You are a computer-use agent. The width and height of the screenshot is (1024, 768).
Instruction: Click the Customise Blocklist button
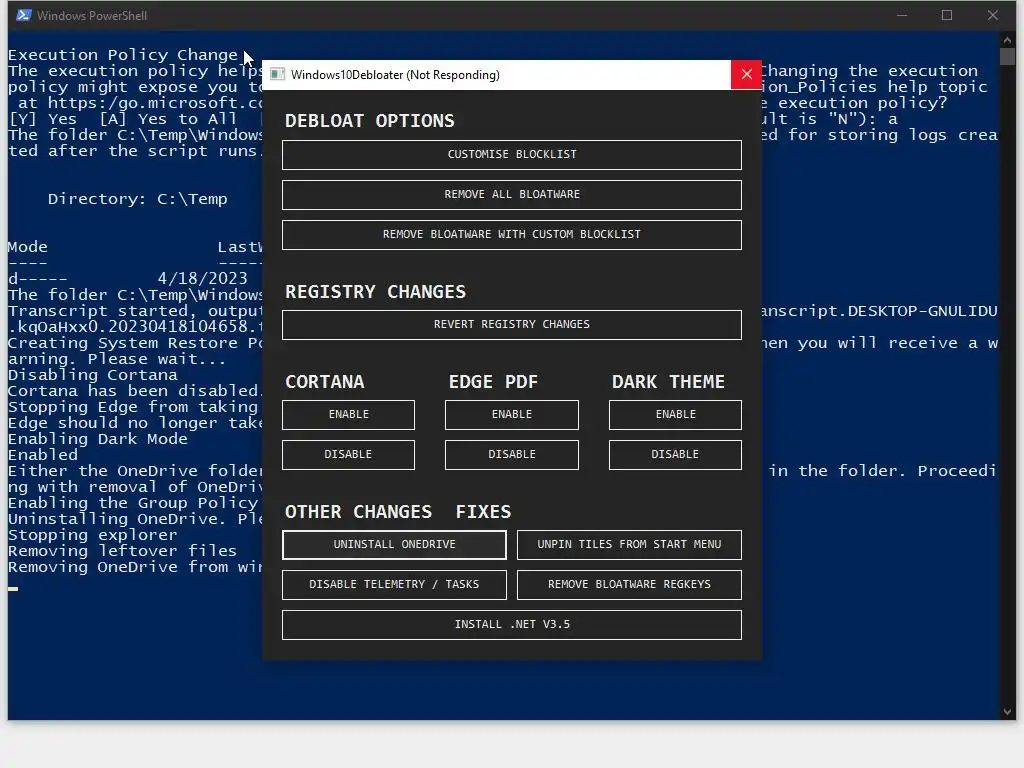click(511, 155)
